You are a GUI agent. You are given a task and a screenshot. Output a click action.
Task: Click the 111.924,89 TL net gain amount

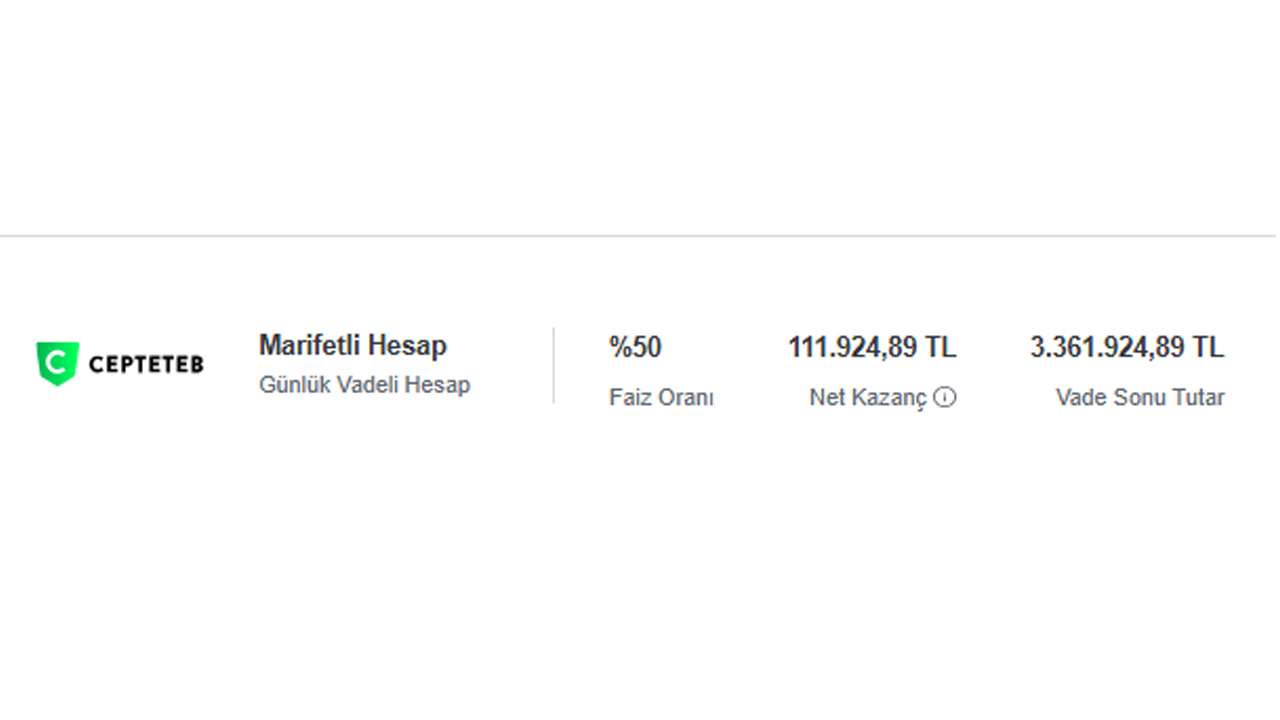pos(872,347)
